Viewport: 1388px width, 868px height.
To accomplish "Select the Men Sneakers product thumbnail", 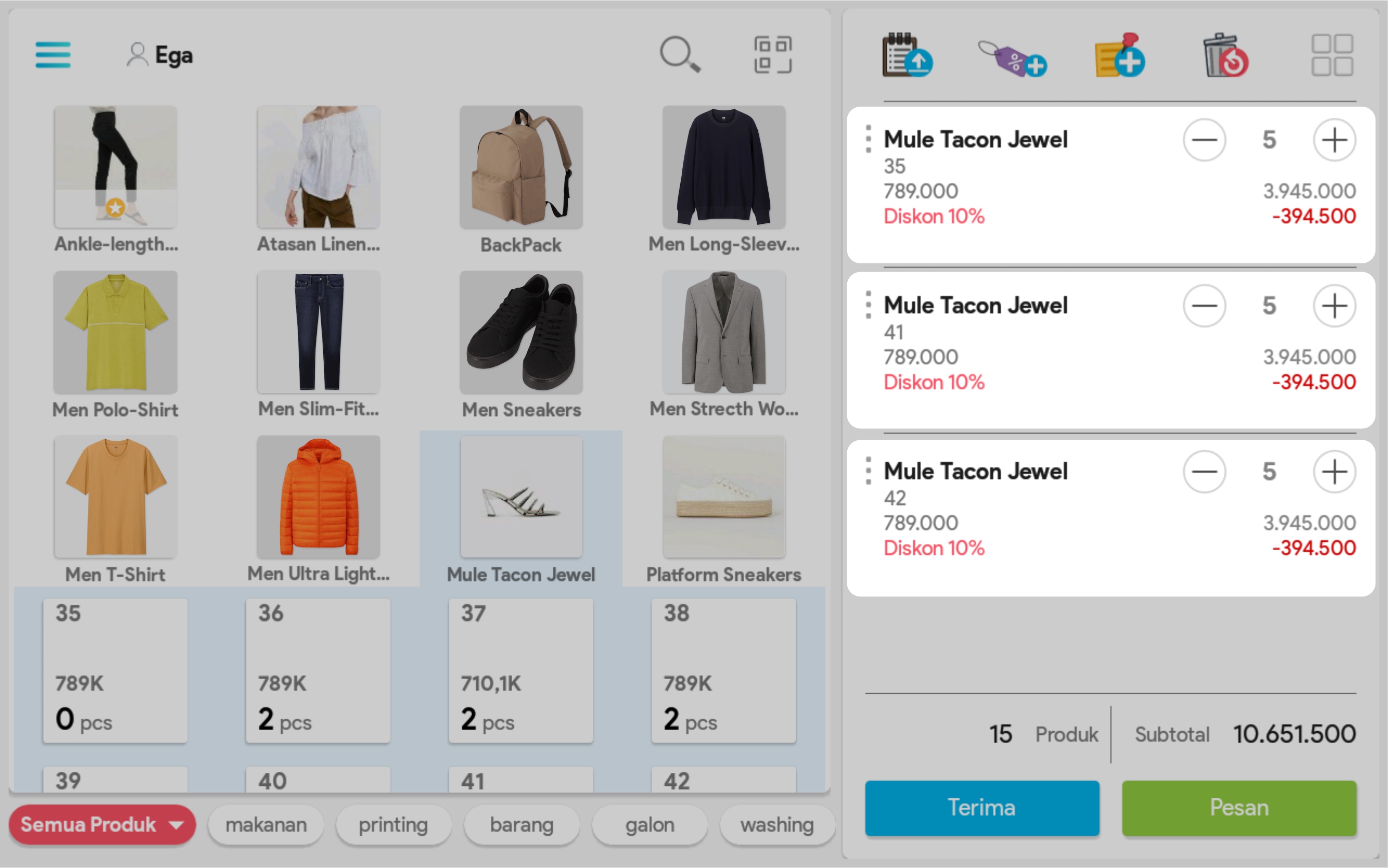I will click(x=521, y=333).
